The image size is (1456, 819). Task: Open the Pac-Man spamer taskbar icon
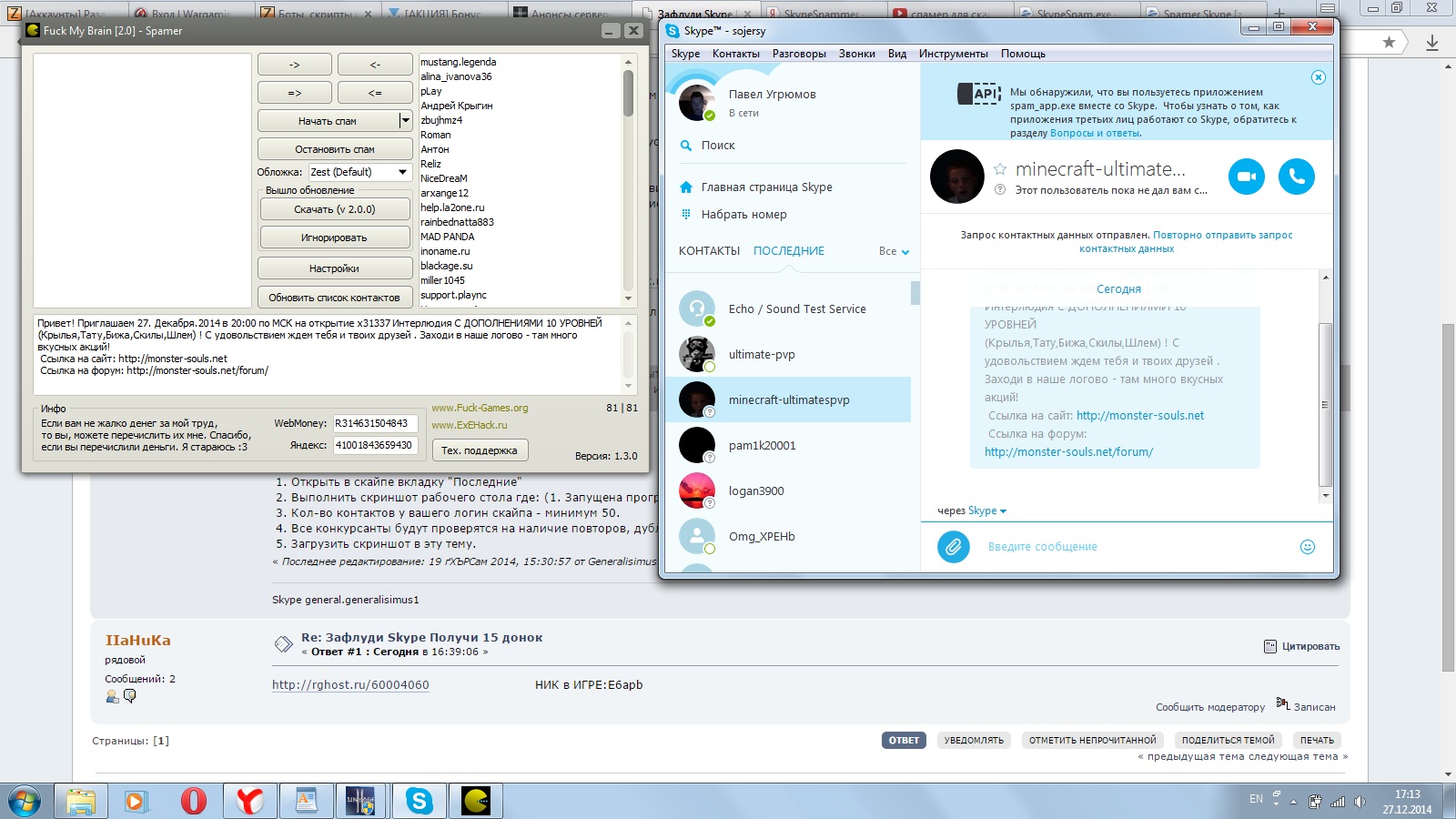pos(476,802)
